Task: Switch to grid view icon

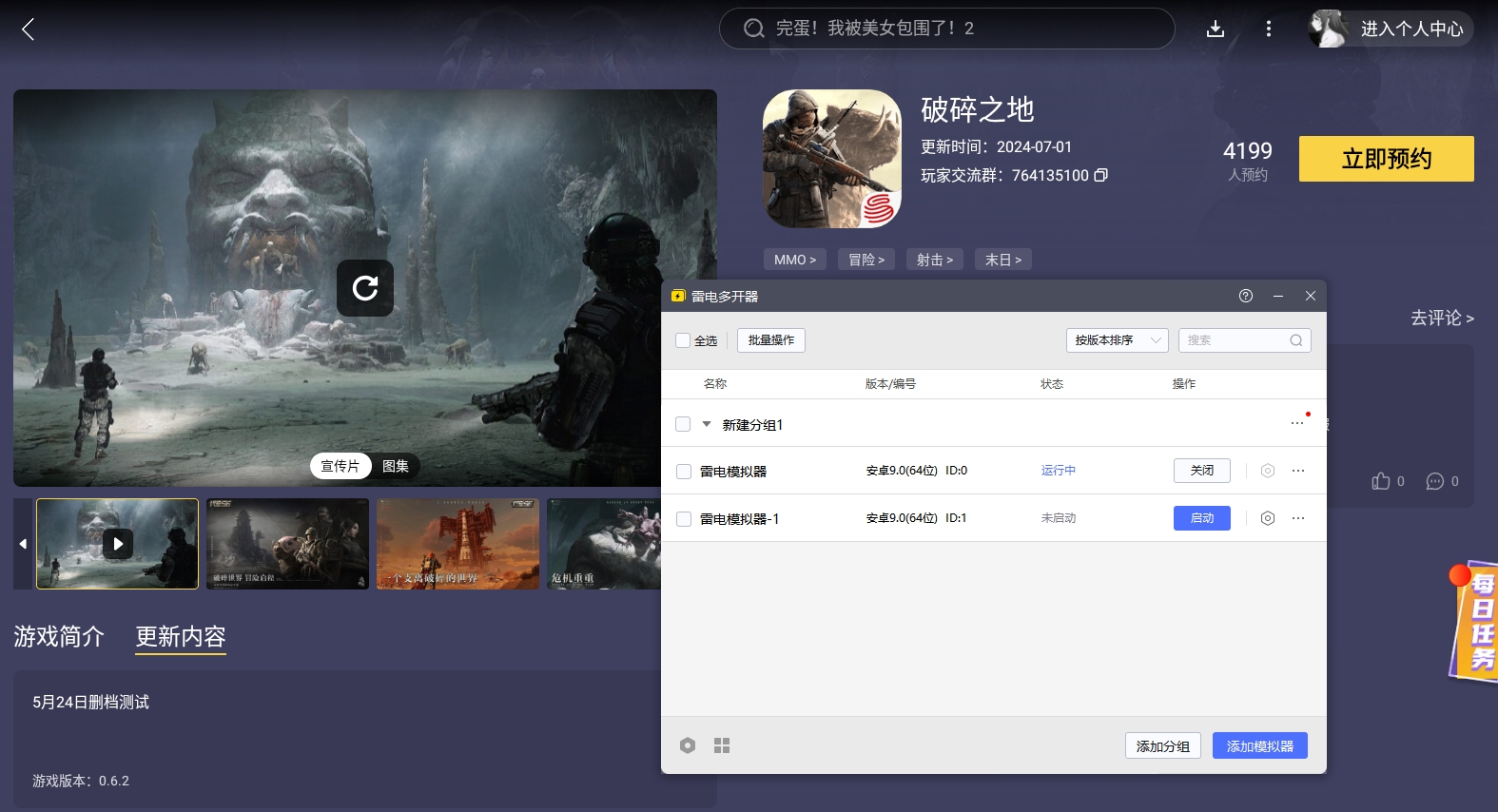Action: [x=722, y=745]
